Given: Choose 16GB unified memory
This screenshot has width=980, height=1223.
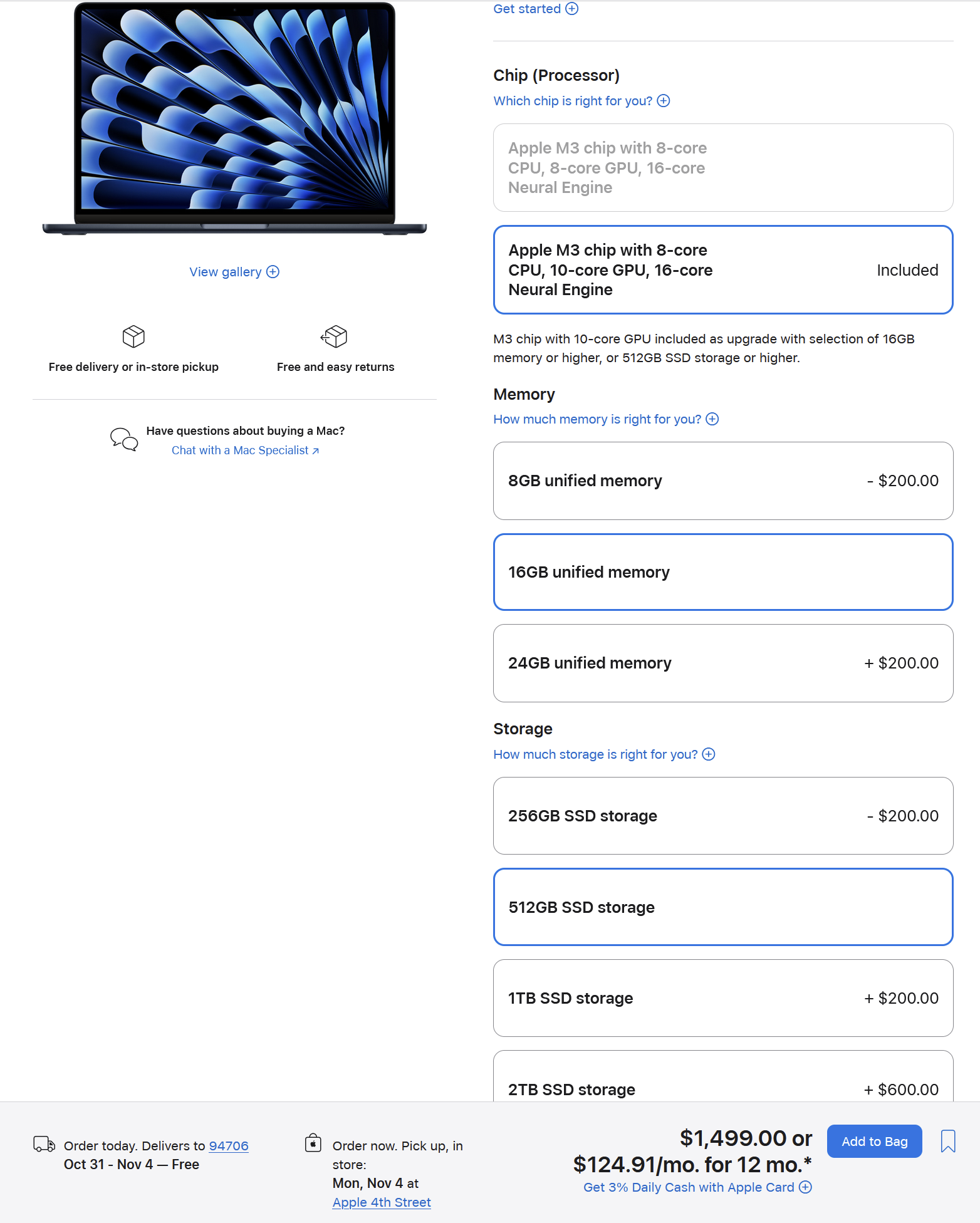Looking at the screenshot, I should click(723, 572).
